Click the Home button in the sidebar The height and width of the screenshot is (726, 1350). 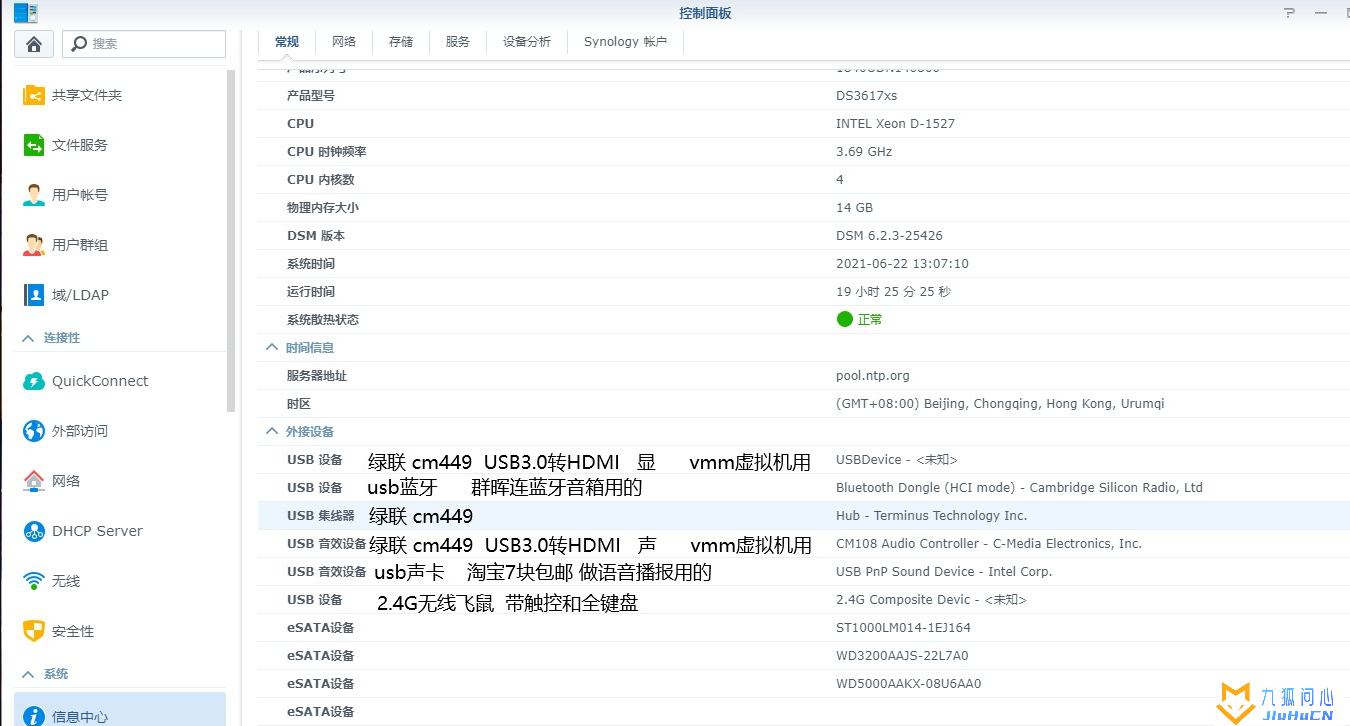(x=34, y=44)
